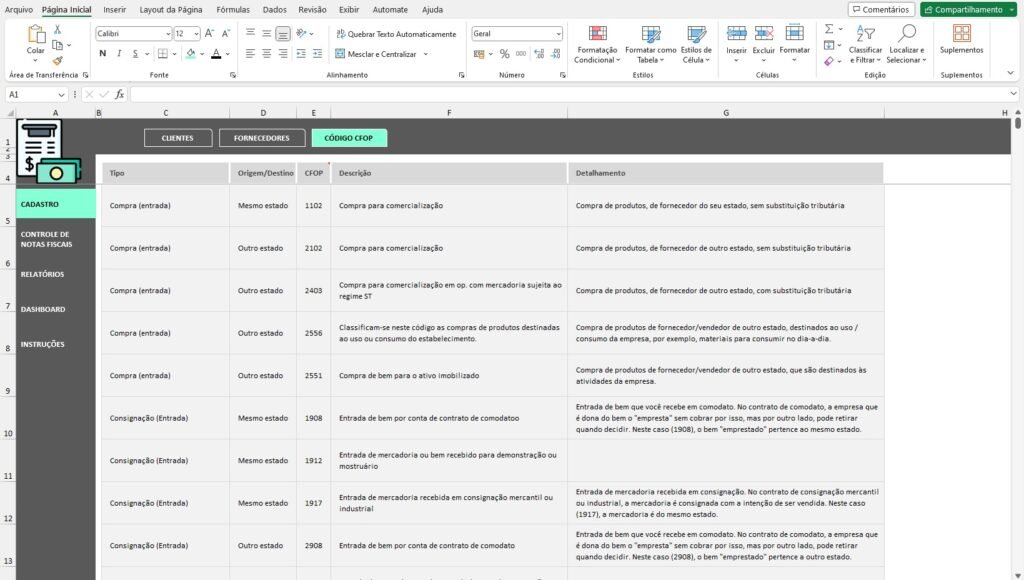
Task: Apply italic formatting
Action: point(119,53)
